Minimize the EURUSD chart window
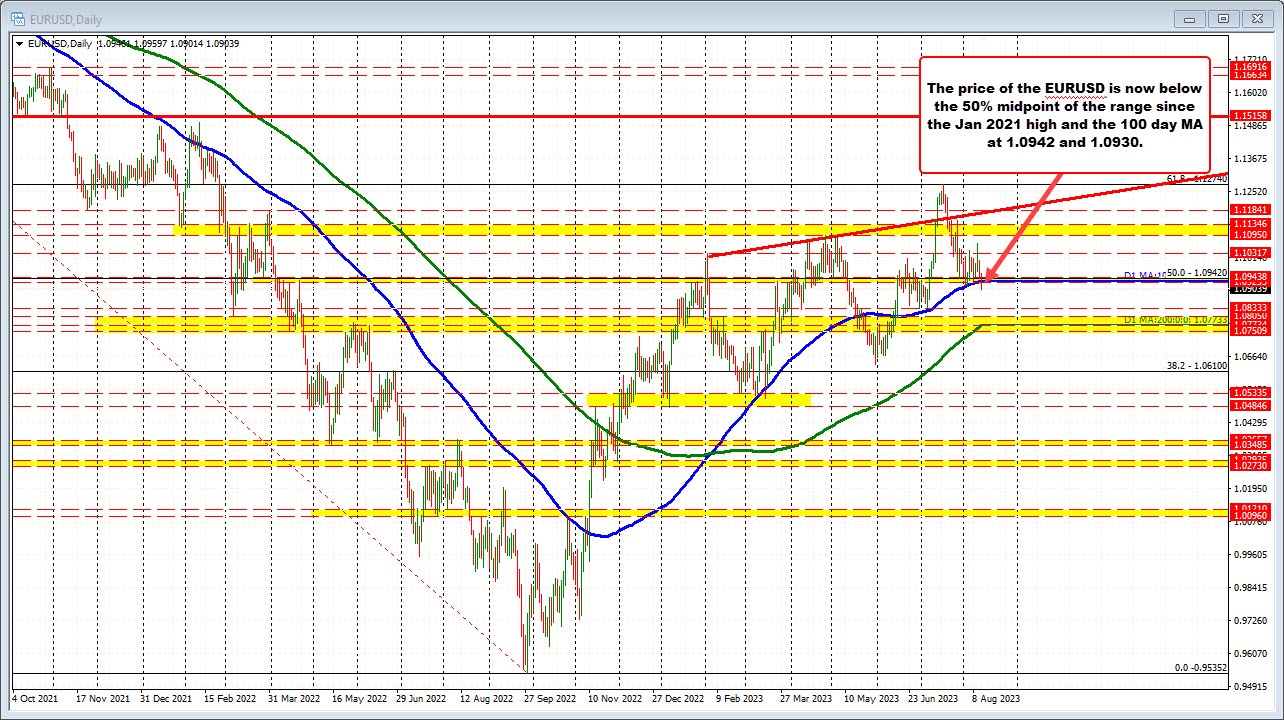This screenshot has width=1284, height=720. pos(1188,18)
